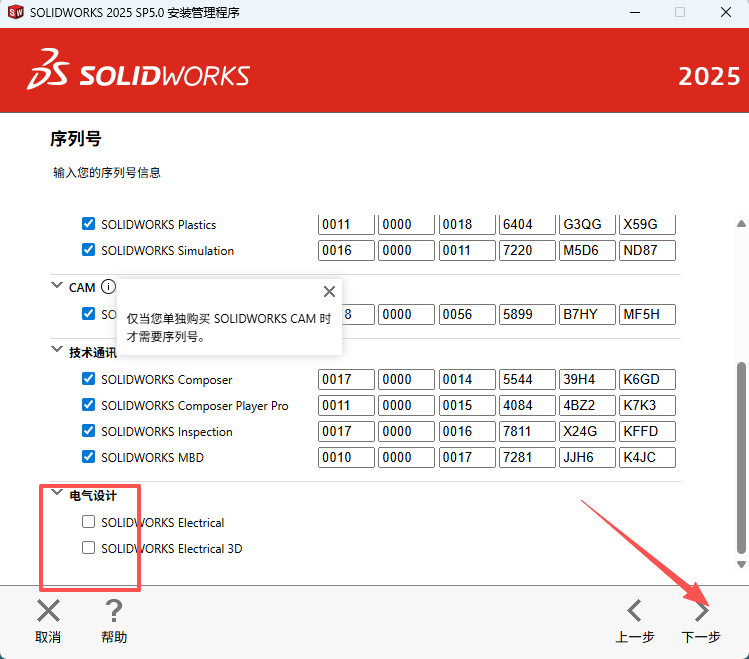Click the scrollbar down arrow
This screenshot has height=659, width=749.
741,564
